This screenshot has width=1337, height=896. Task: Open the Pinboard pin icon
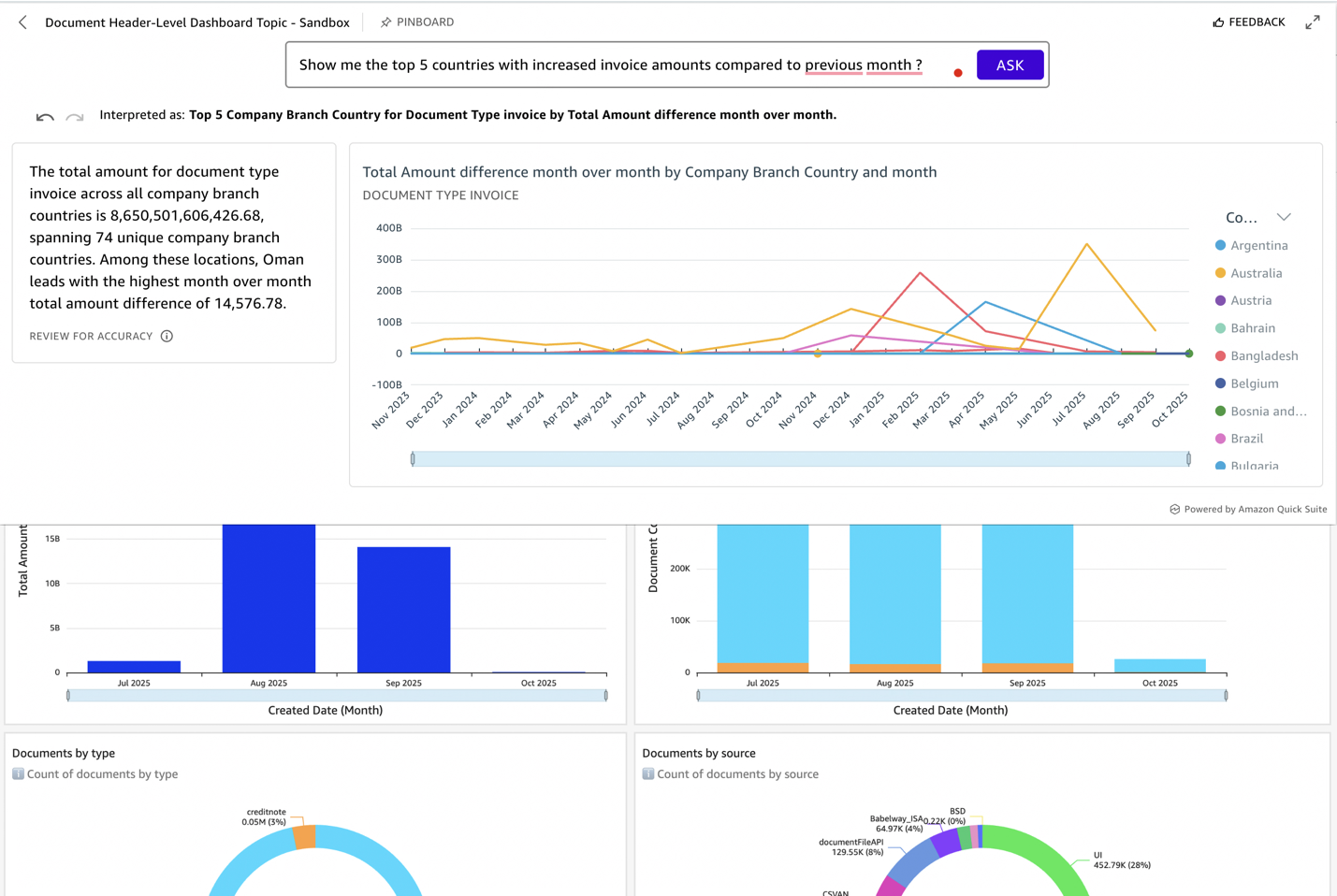[x=385, y=22]
